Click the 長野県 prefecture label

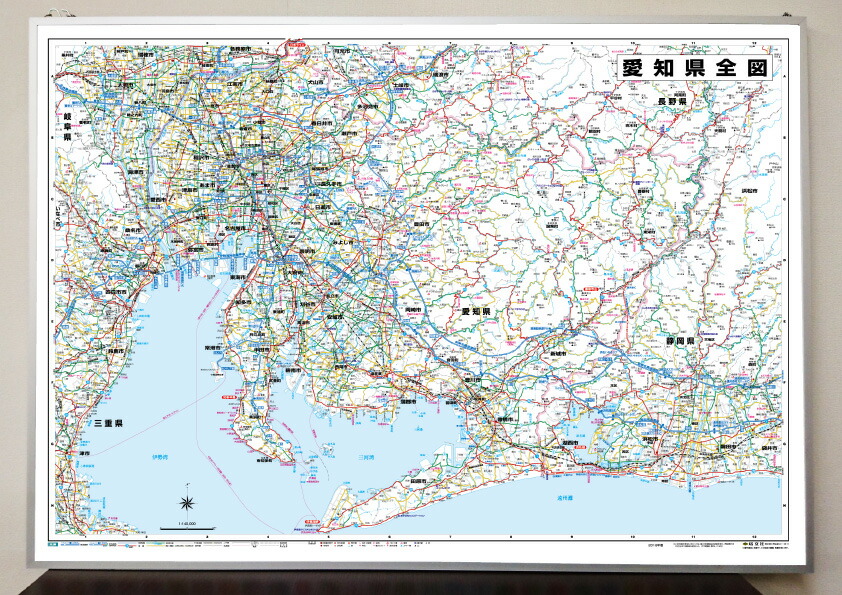pos(670,102)
